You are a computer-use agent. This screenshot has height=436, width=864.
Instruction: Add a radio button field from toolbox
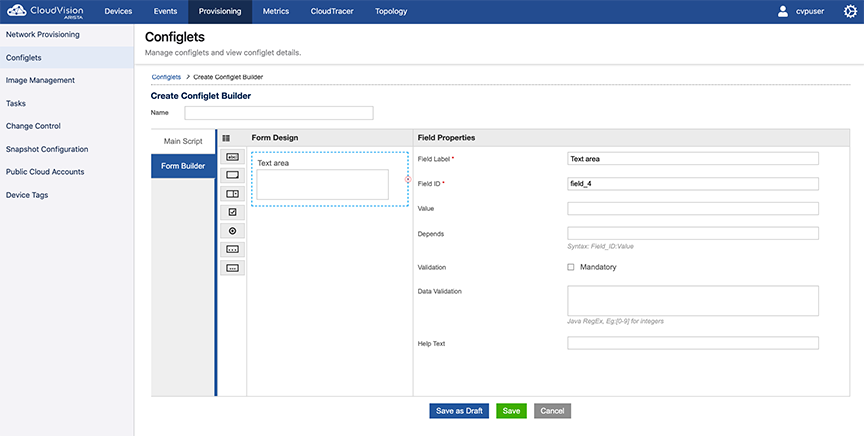click(x=233, y=231)
